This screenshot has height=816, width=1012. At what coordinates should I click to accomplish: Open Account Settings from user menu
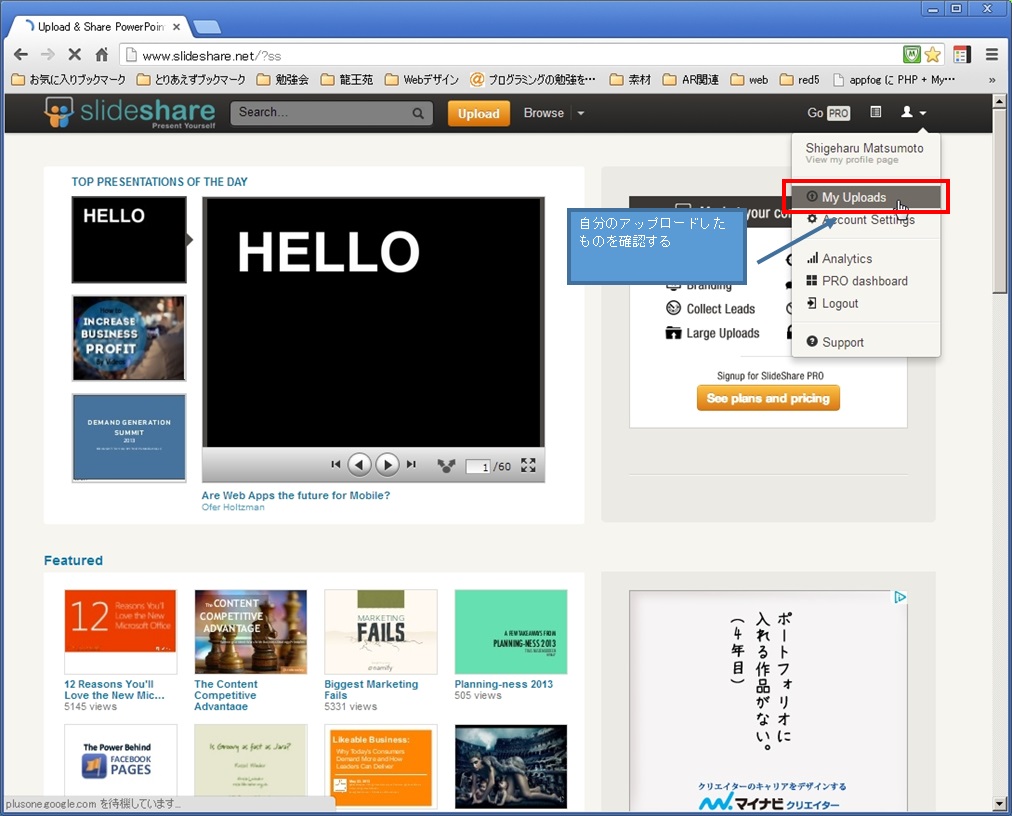866,219
